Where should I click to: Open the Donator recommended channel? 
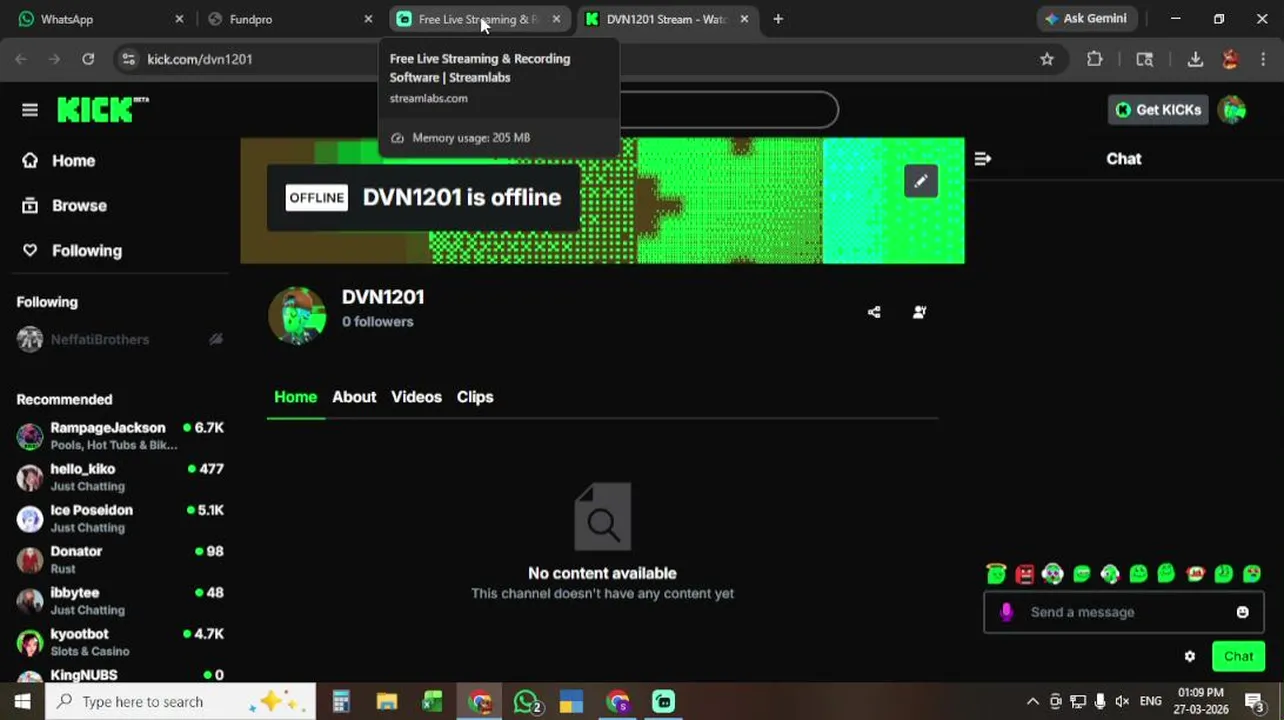click(120, 559)
